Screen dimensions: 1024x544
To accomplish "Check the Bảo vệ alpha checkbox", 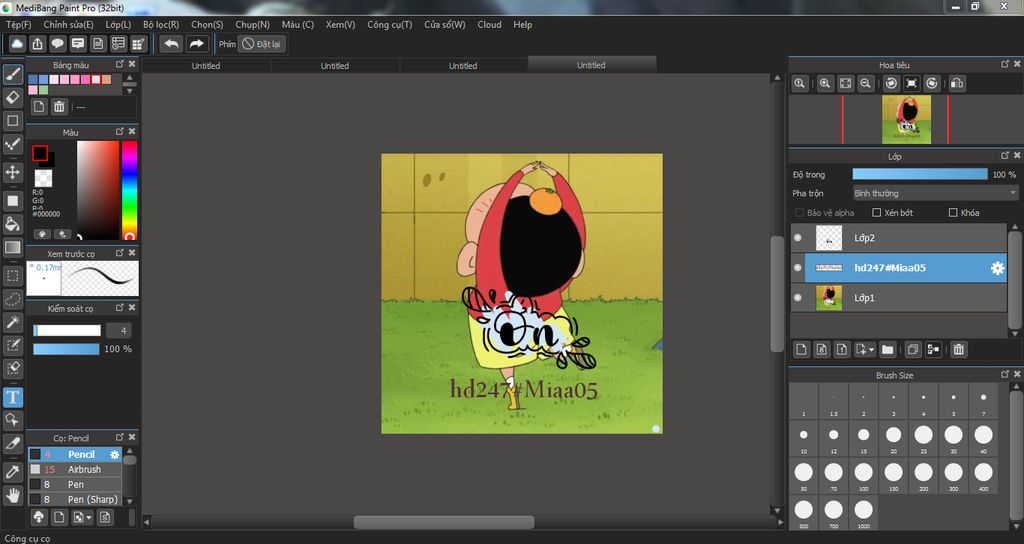I will click(799, 213).
